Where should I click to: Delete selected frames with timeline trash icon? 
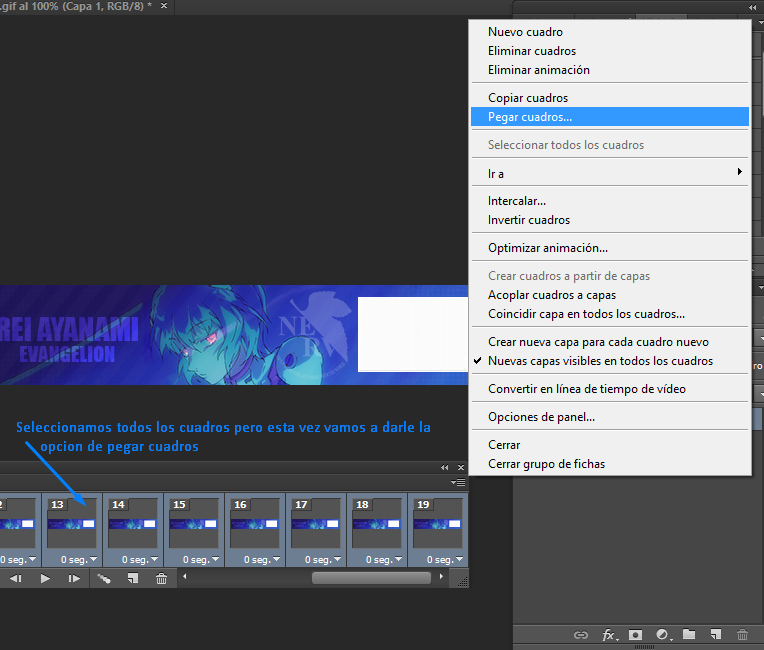(x=161, y=578)
